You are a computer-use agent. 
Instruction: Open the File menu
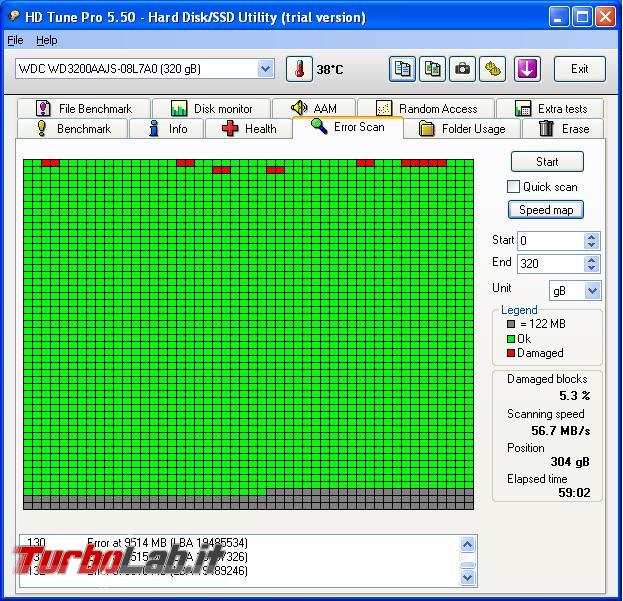pyautogui.click(x=15, y=40)
